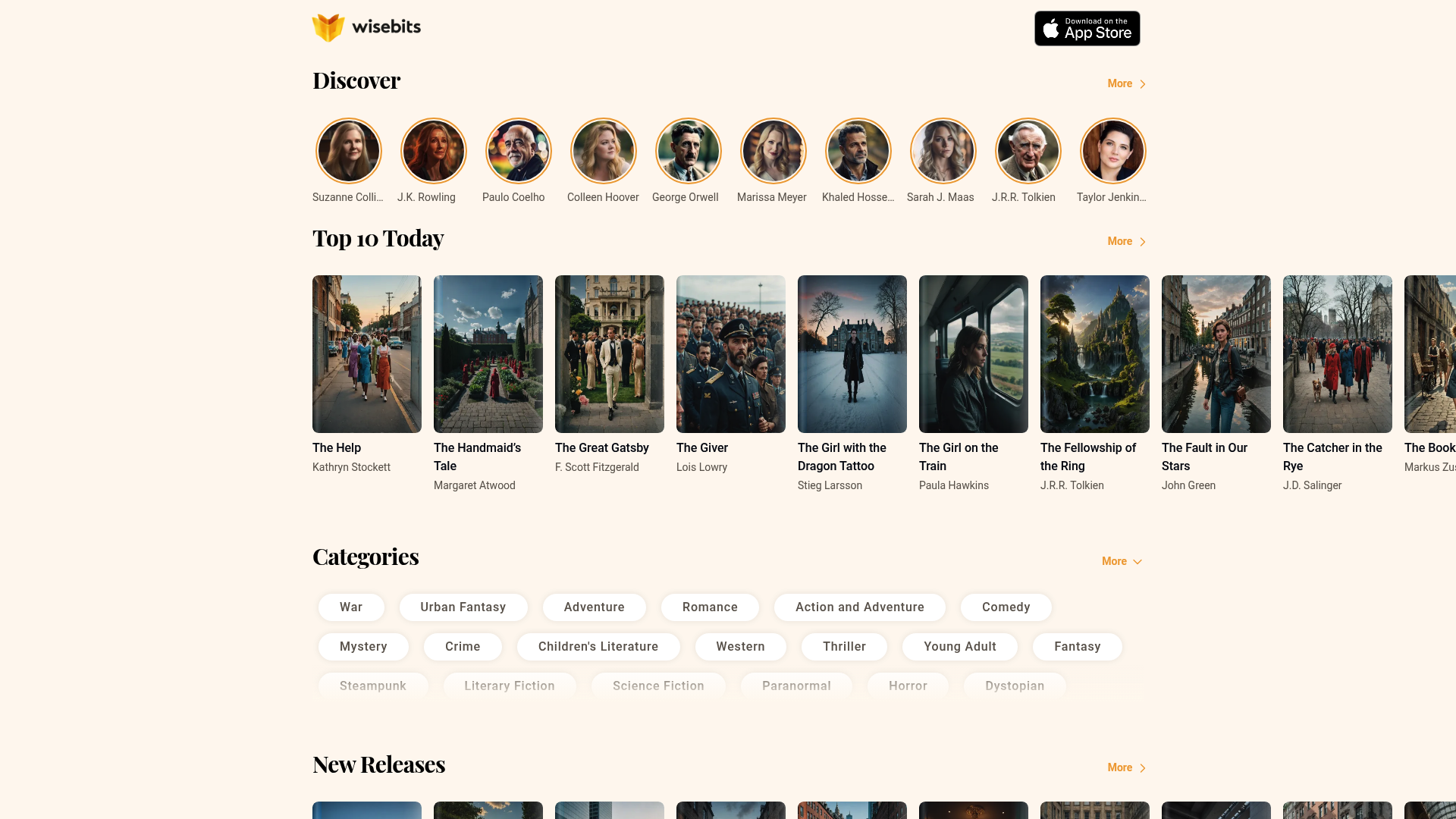Click author name Margaret Atwood
This screenshot has height=819, width=1456.
[x=475, y=485]
